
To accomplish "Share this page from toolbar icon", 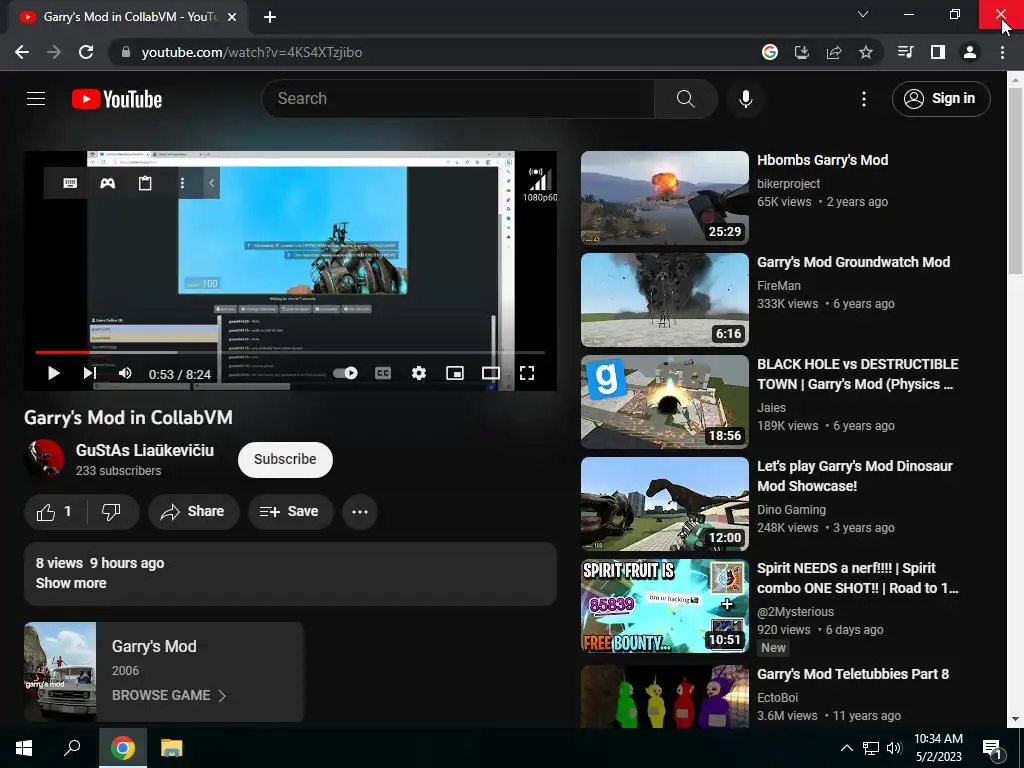I will (x=834, y=52).
